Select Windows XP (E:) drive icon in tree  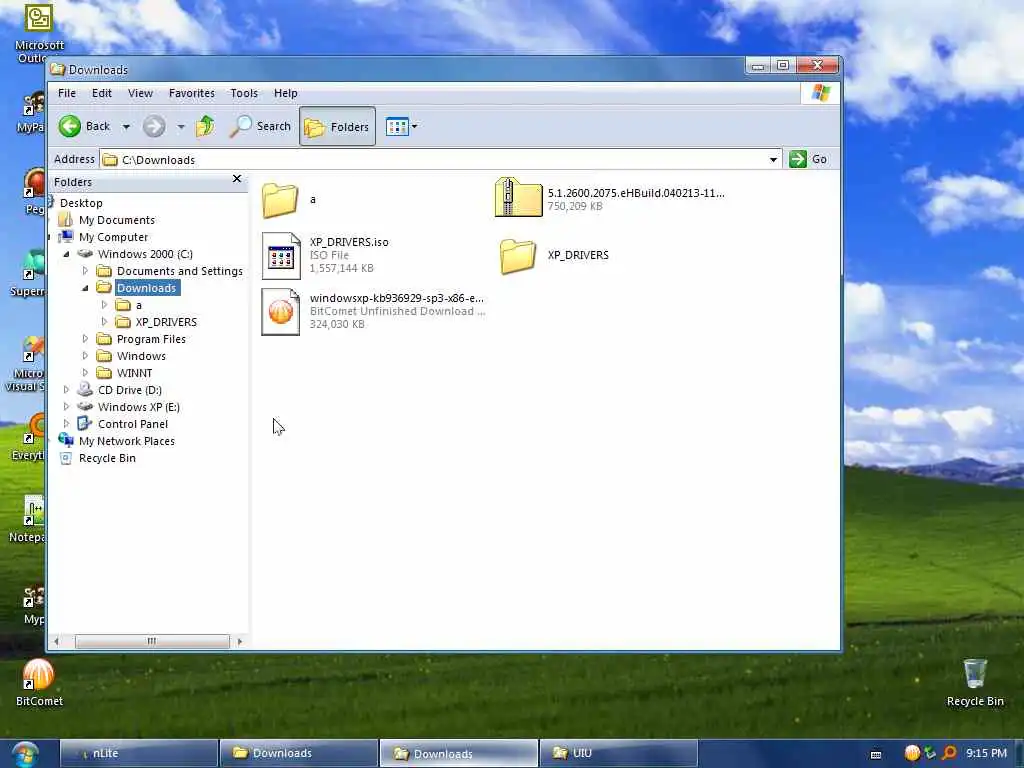(85, 406)
